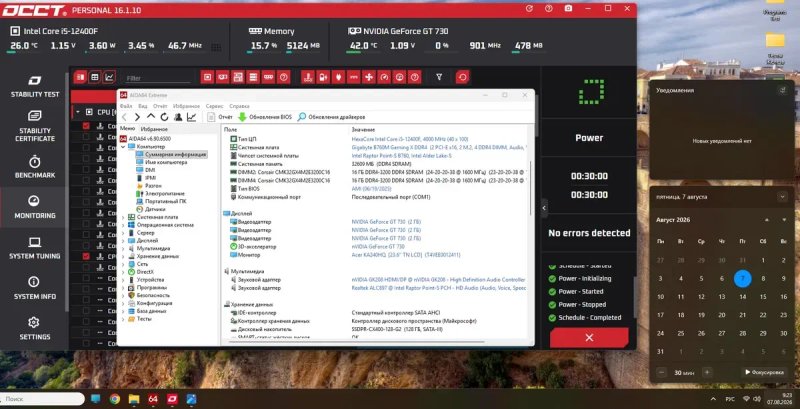Open System Tuning in OCCT
800x409 pixels.
coord(35,248)
